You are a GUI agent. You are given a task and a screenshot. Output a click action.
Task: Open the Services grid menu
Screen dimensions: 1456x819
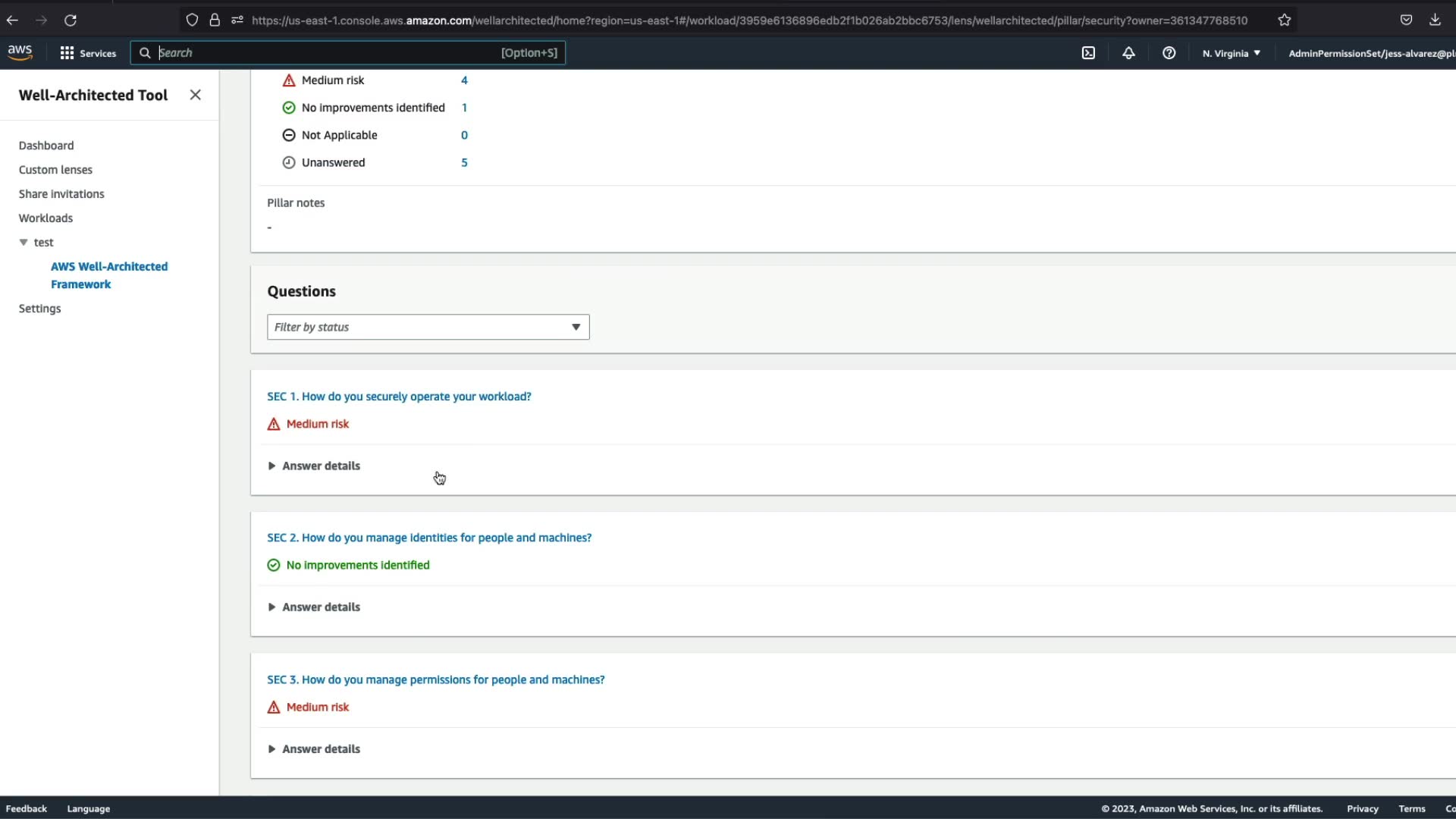click(87, 53)
